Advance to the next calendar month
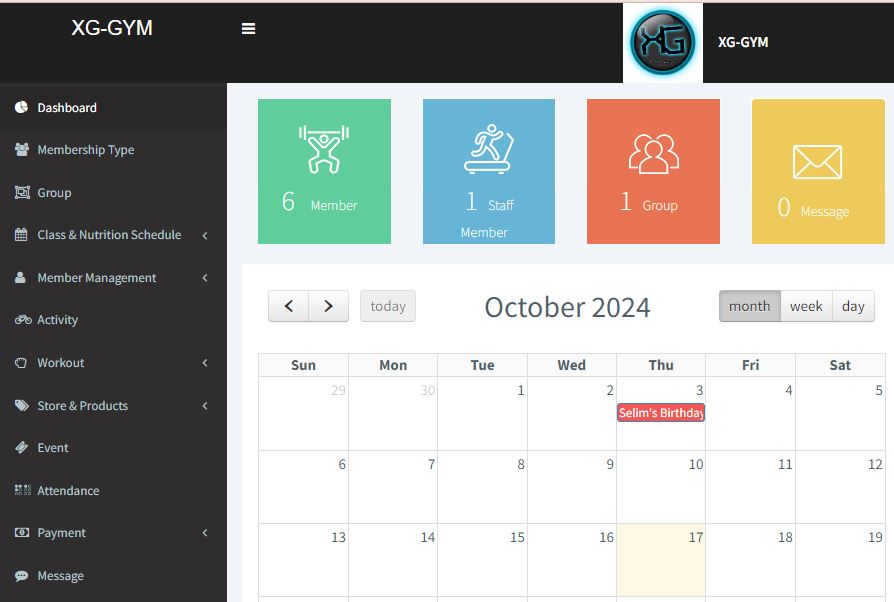Screen dimensions: 894x602 coord(328,306)
